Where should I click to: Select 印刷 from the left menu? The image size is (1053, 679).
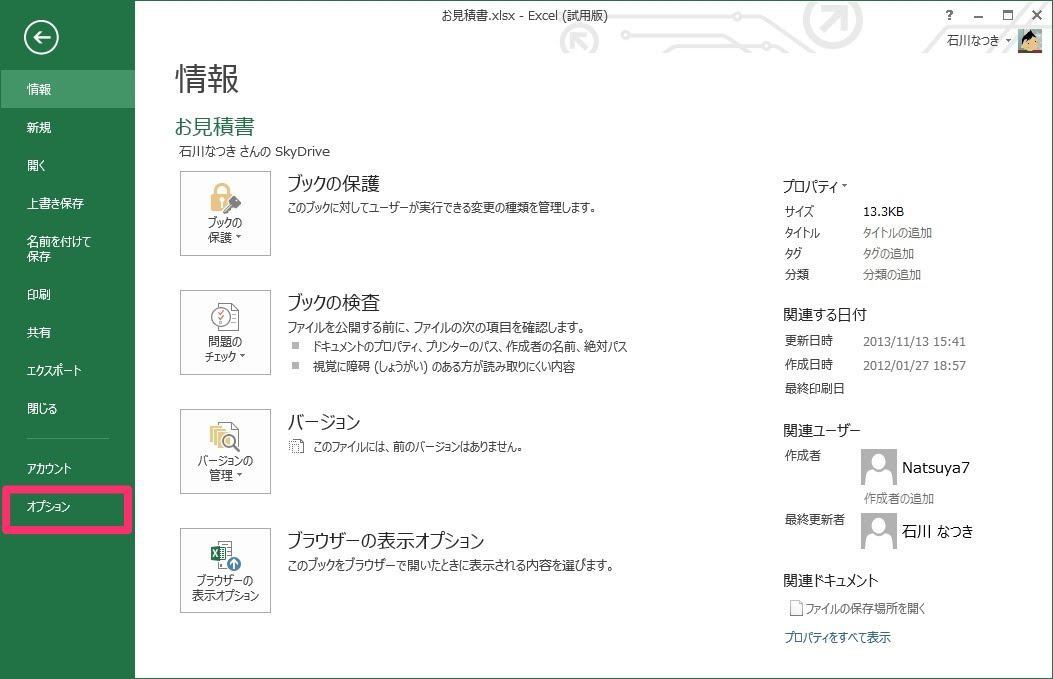tap(39, 295)
